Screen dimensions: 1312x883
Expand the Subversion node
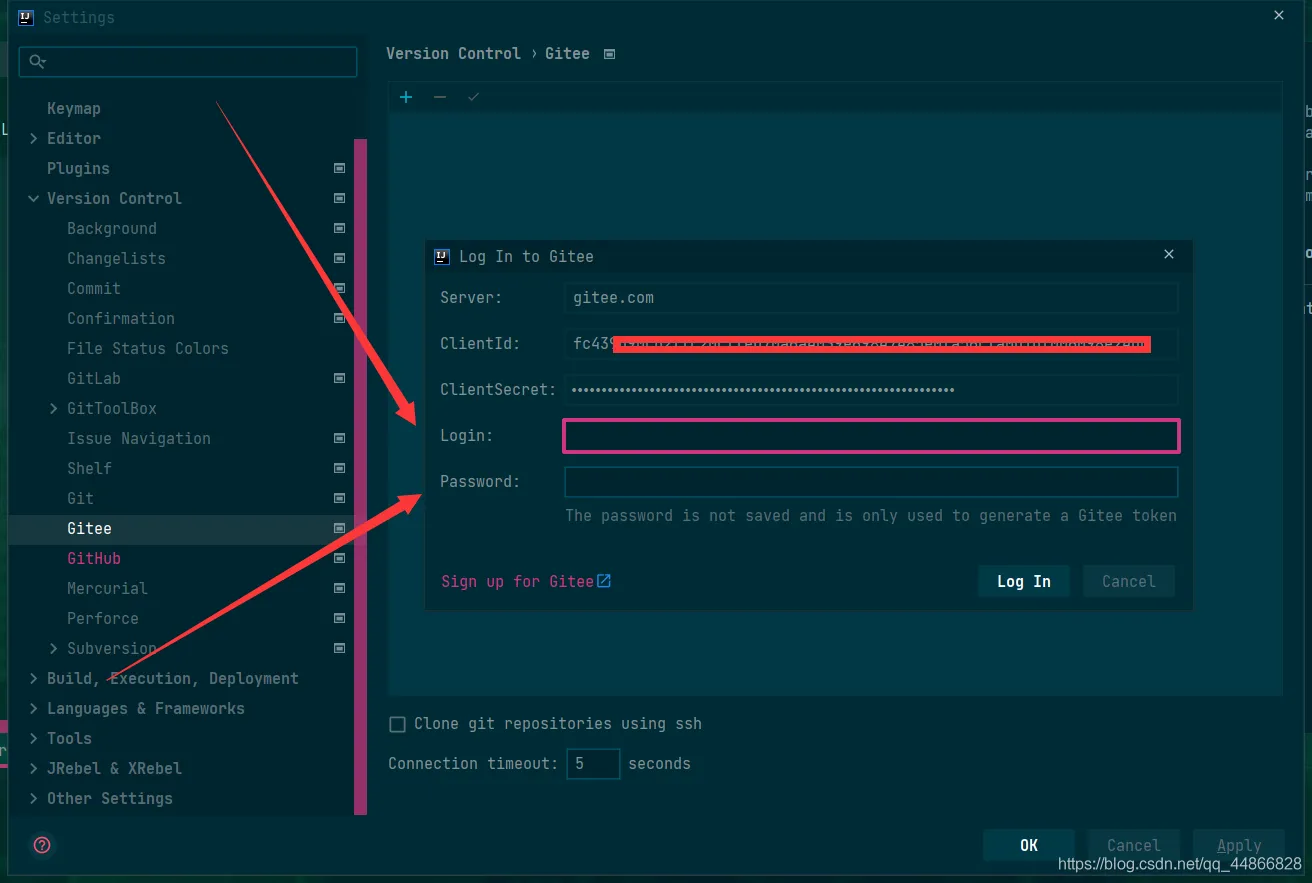click(x=54, y=648)
